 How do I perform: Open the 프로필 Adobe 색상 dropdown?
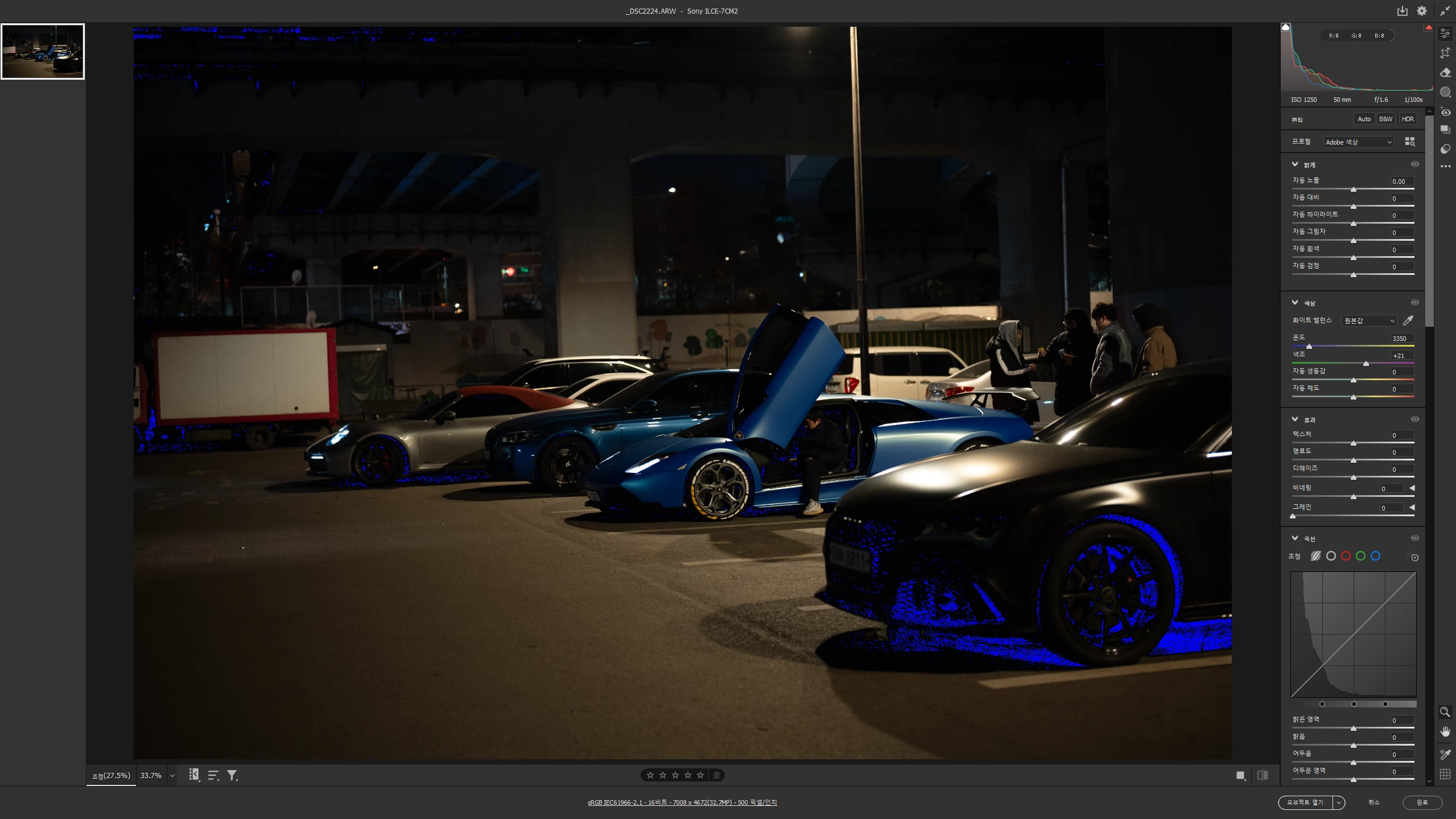pyautogui.click(x=1358, y=142)
